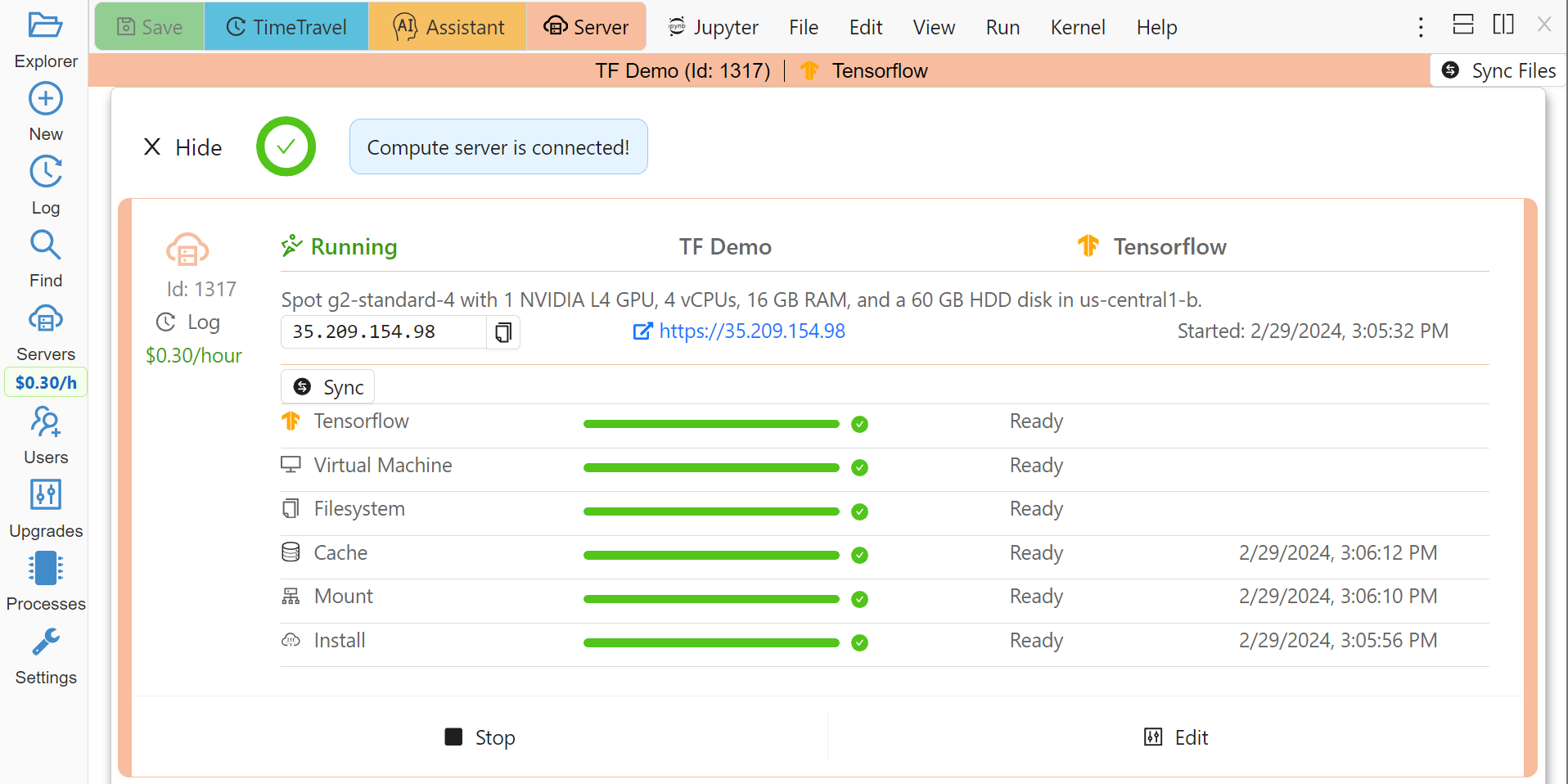Open the Servers panel icon
The width and height of the screenshot is (1568, 784).
click(x=45, y=319)
